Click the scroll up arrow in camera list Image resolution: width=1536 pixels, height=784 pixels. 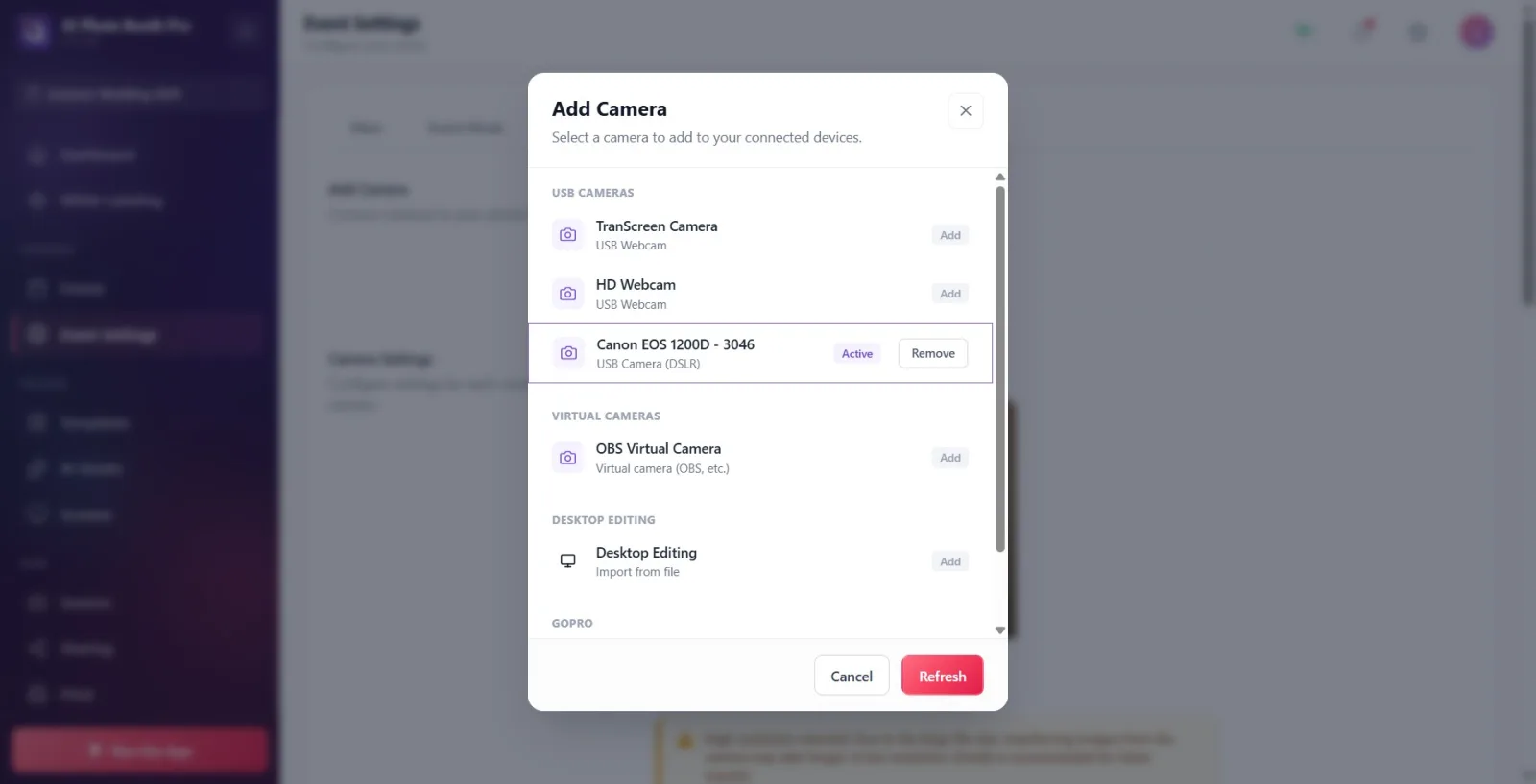[x=1000, y=178]
